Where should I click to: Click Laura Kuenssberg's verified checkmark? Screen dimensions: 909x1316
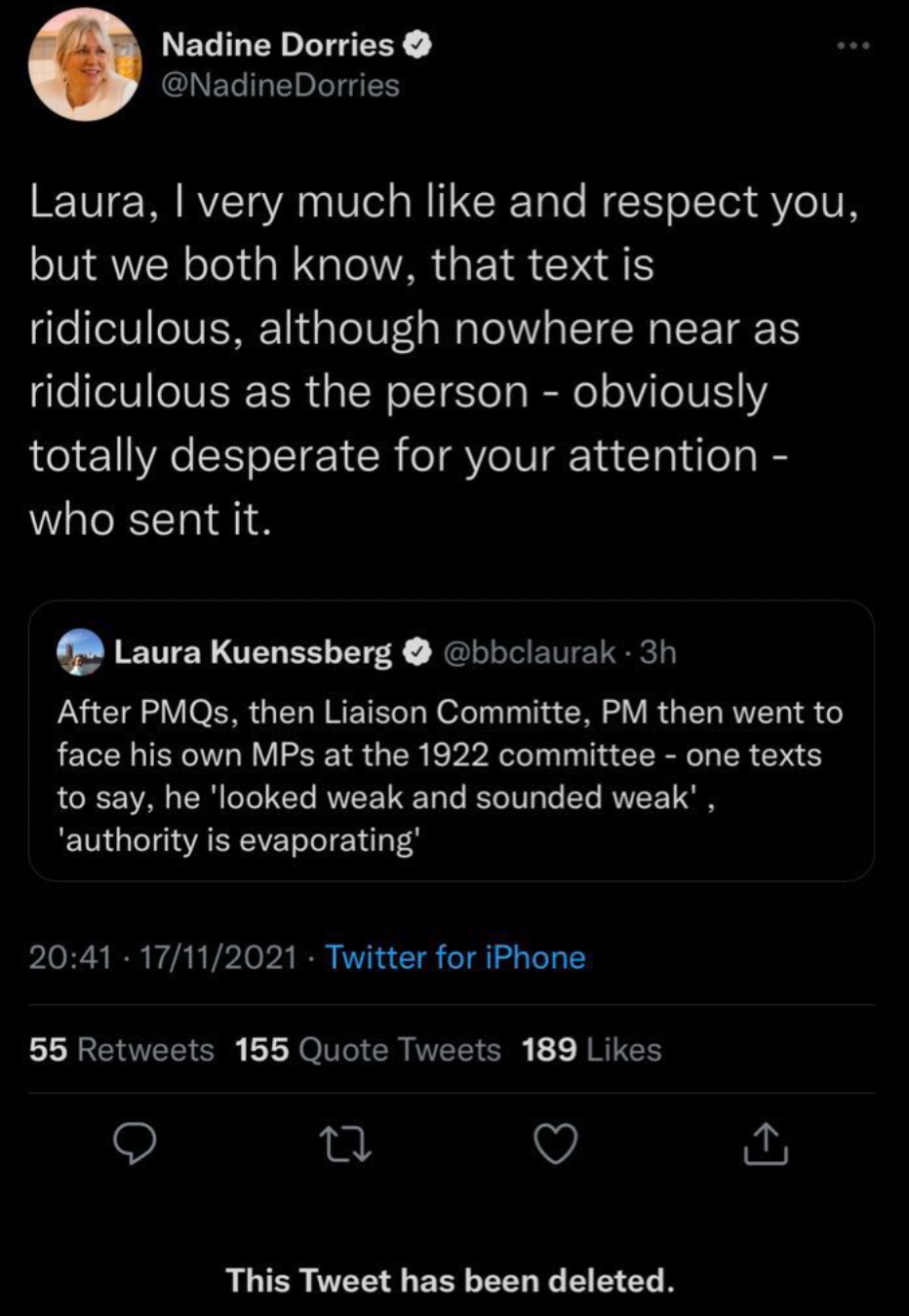(x=419, y=651)
